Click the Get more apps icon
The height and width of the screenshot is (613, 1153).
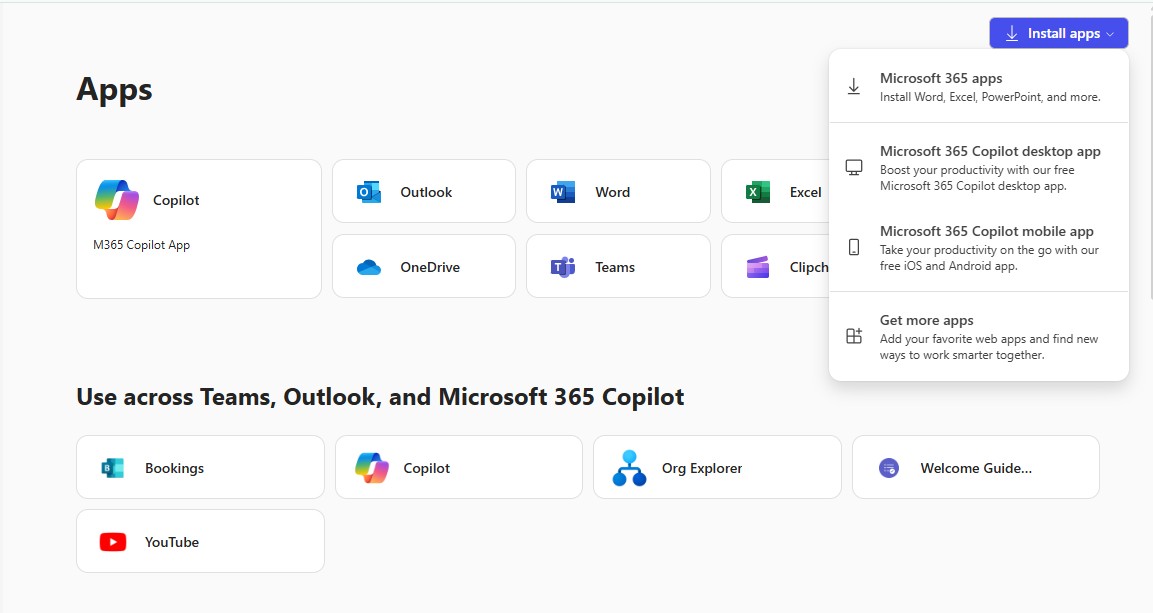pos(853,338)
